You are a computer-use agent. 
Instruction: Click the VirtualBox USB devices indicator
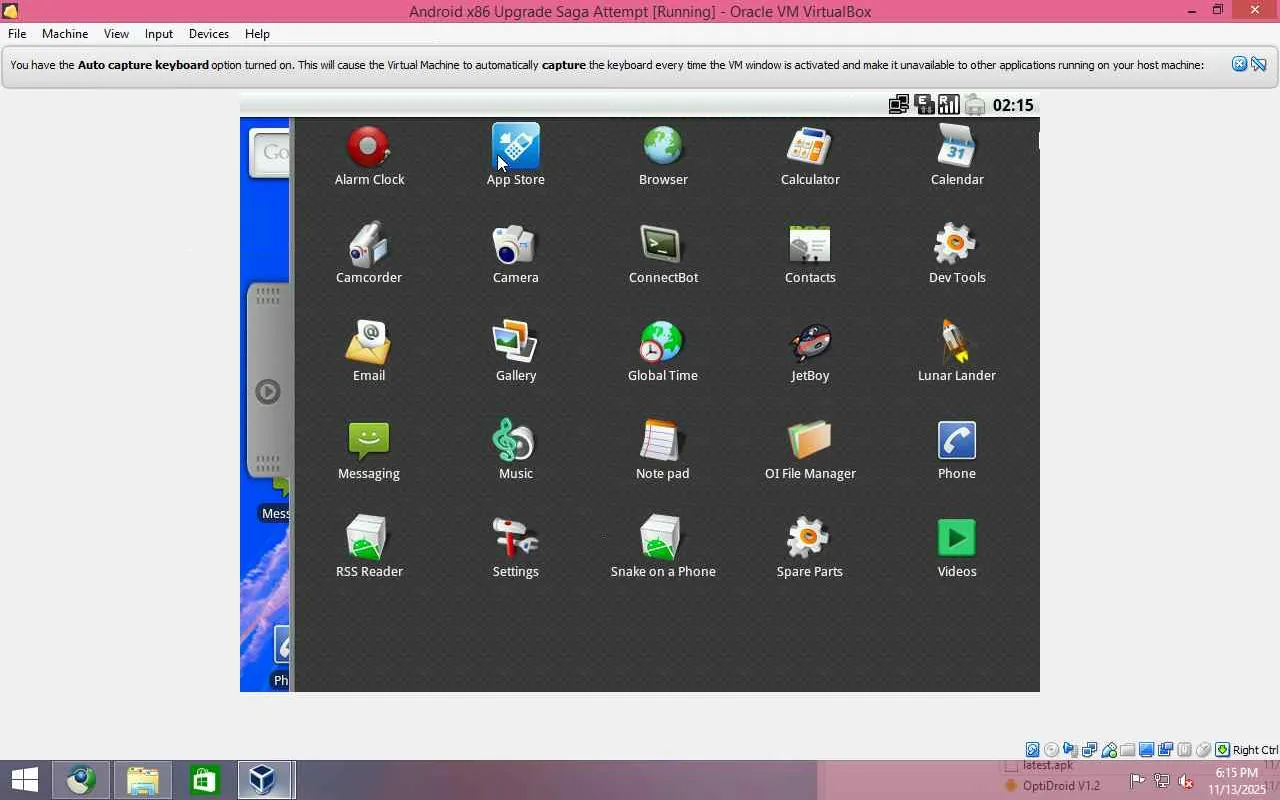click(1109, 750)
